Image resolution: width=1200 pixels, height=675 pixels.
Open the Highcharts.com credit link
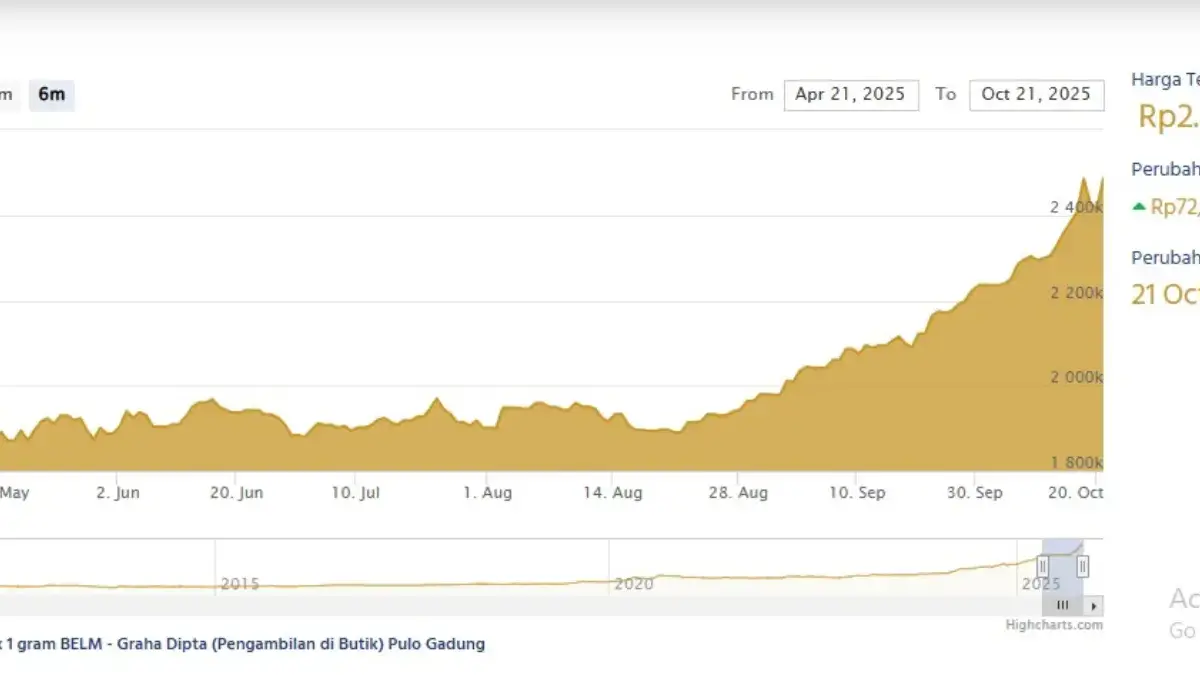pos(1054,625)
